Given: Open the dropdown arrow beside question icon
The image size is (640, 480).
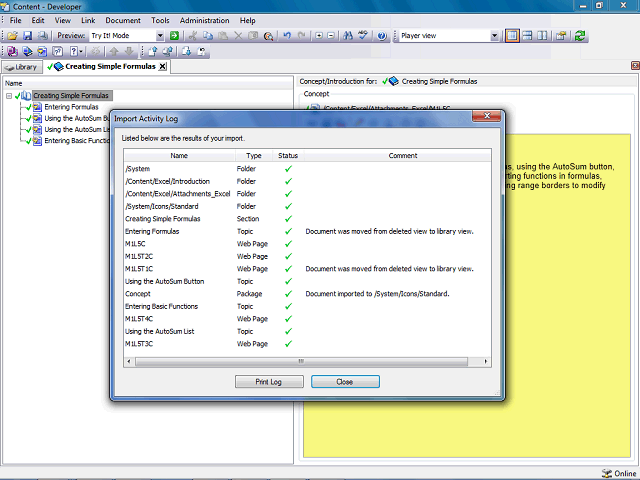Looking at the screenshot, I should pyautogui.click(x=81, y=51).
